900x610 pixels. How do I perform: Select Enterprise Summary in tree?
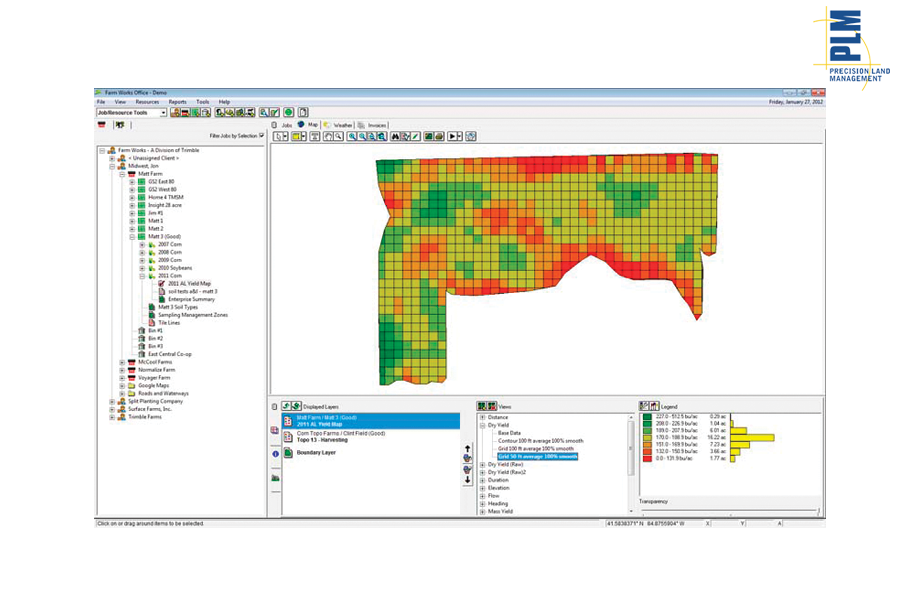point(191,299)
